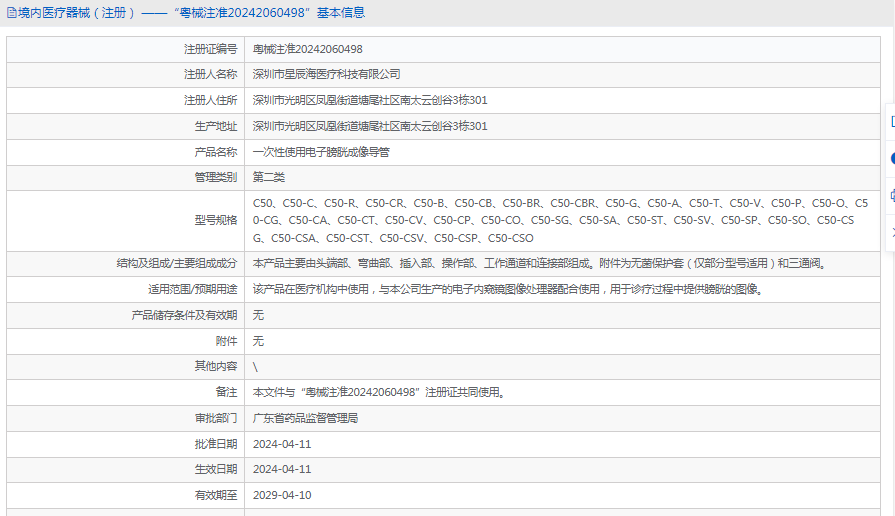Click the model list text starting with C50、C50-C
The image size is (895, 516).
pos(561,220)
